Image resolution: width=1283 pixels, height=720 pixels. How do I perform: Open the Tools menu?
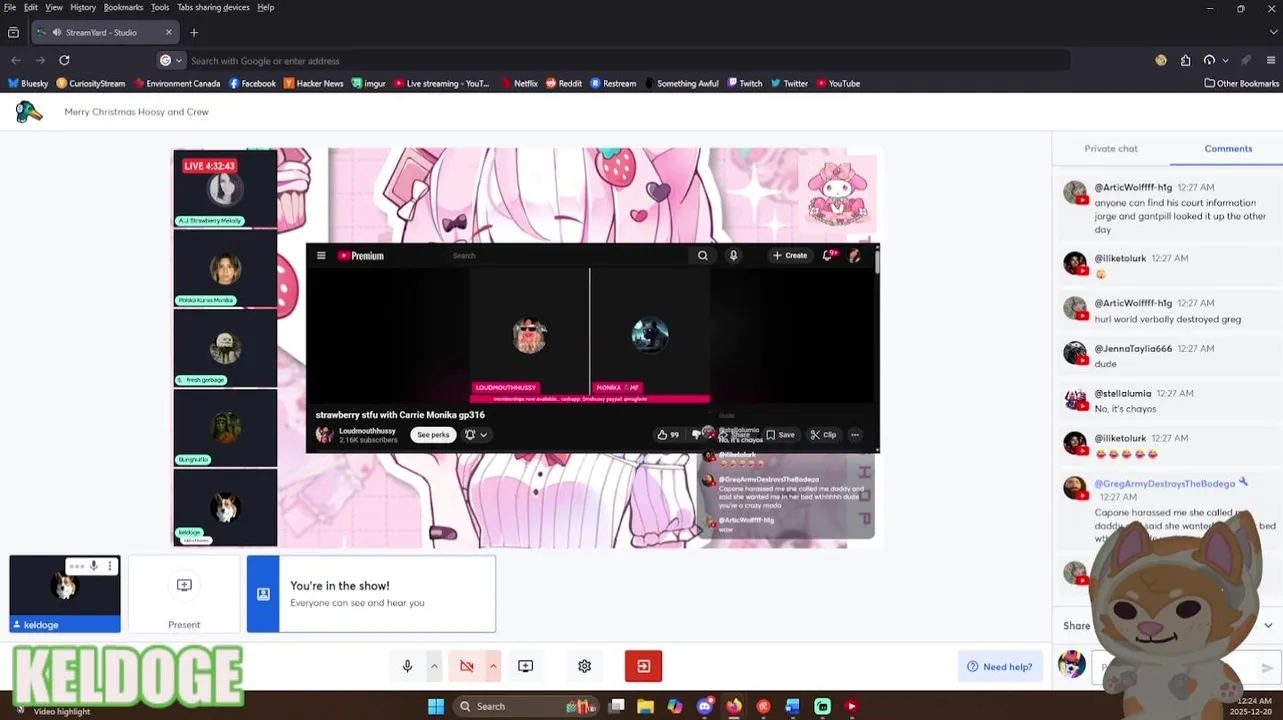(160, 7)
